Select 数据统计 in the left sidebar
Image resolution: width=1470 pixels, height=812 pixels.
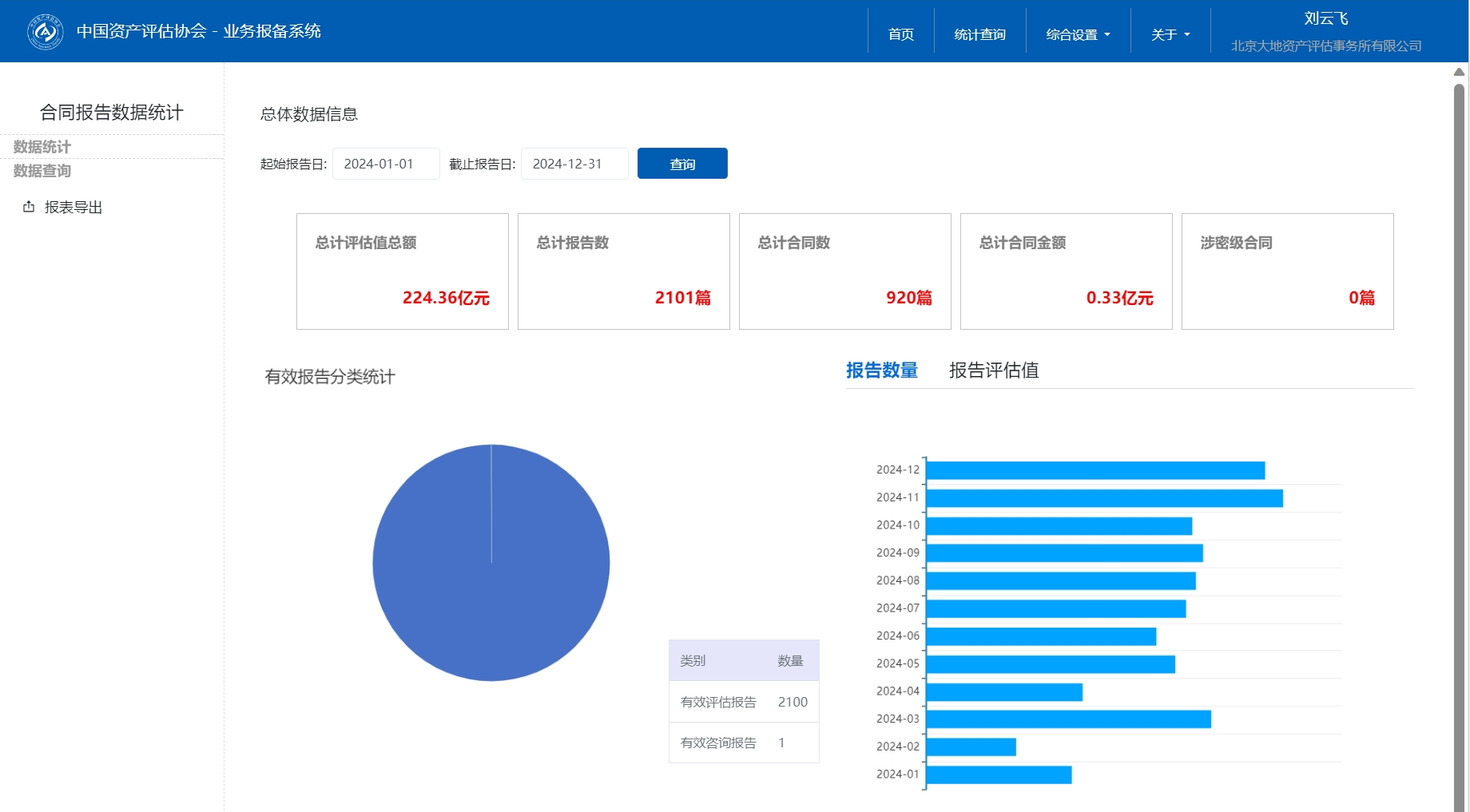(x=42, y=147)
